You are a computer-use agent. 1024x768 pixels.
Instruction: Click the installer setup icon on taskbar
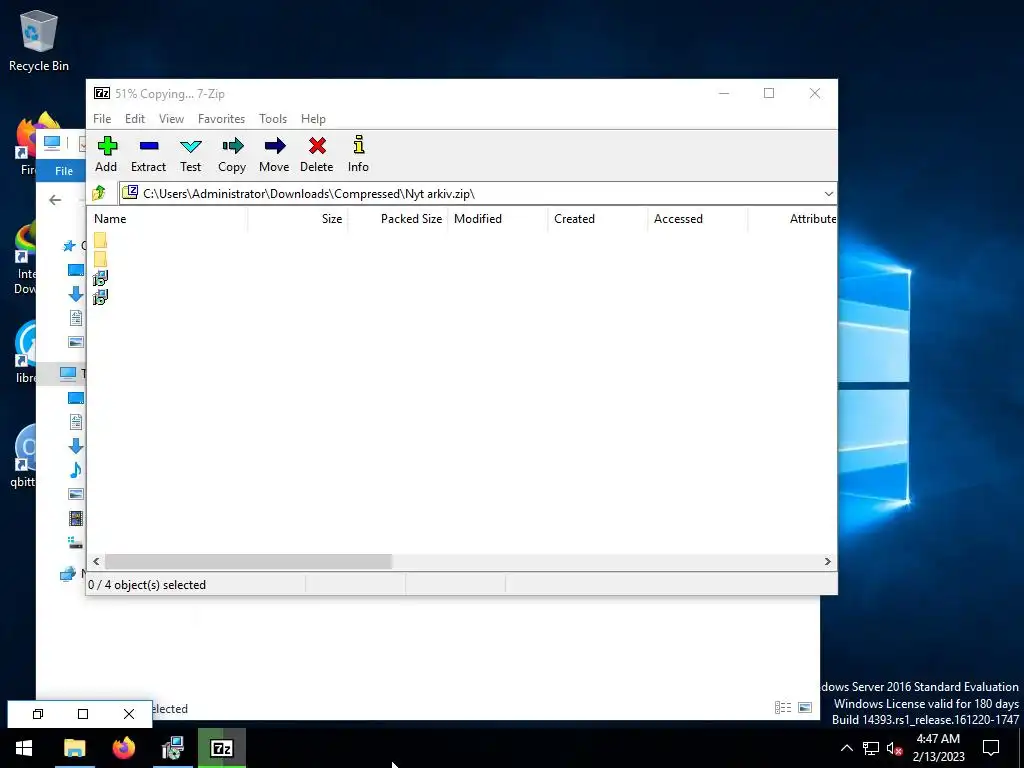(x=173, y=748)
